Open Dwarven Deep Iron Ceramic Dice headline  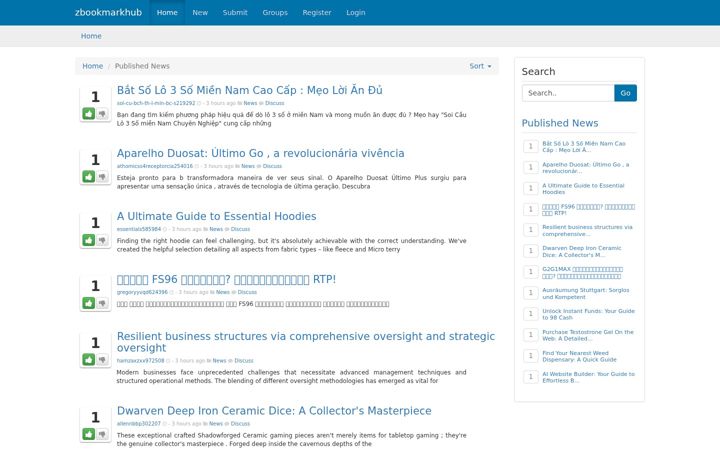coord(274,411)
